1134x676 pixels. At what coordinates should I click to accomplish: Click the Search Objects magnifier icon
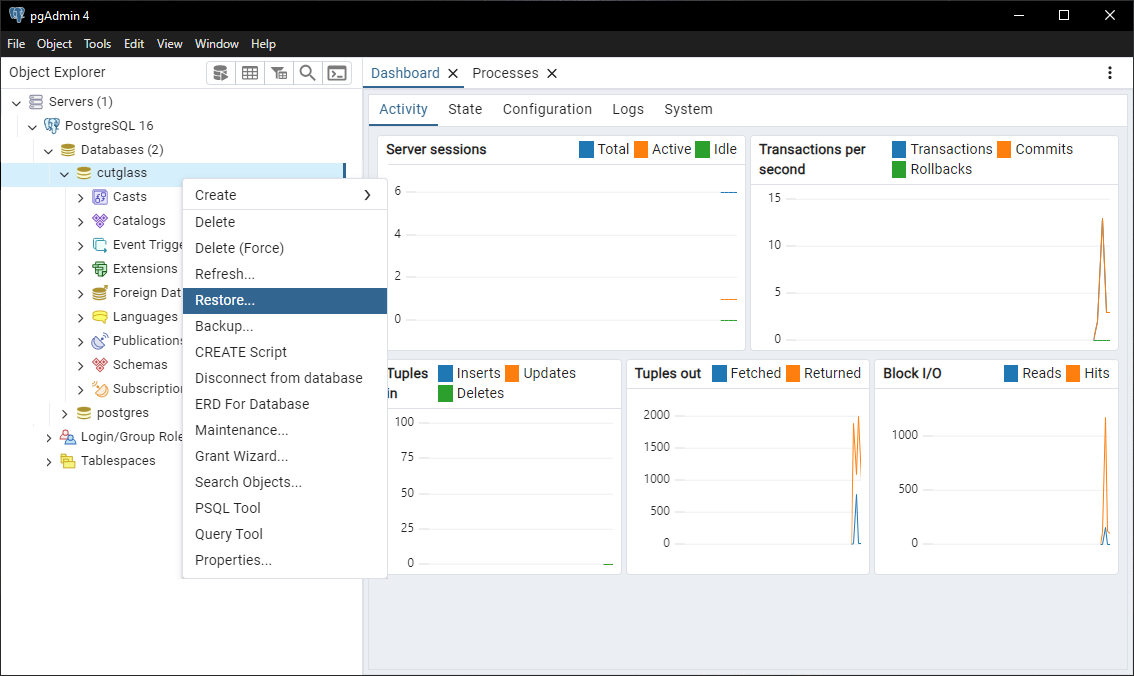(308, 73)
